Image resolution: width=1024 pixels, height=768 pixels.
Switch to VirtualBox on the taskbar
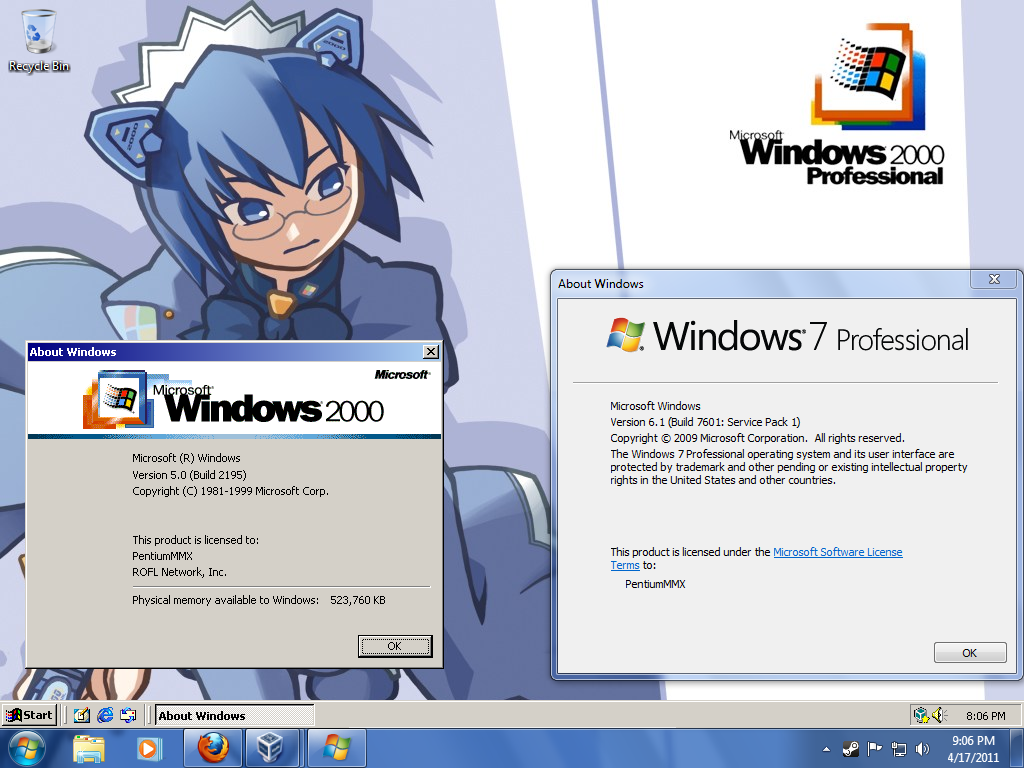(271, 748)
